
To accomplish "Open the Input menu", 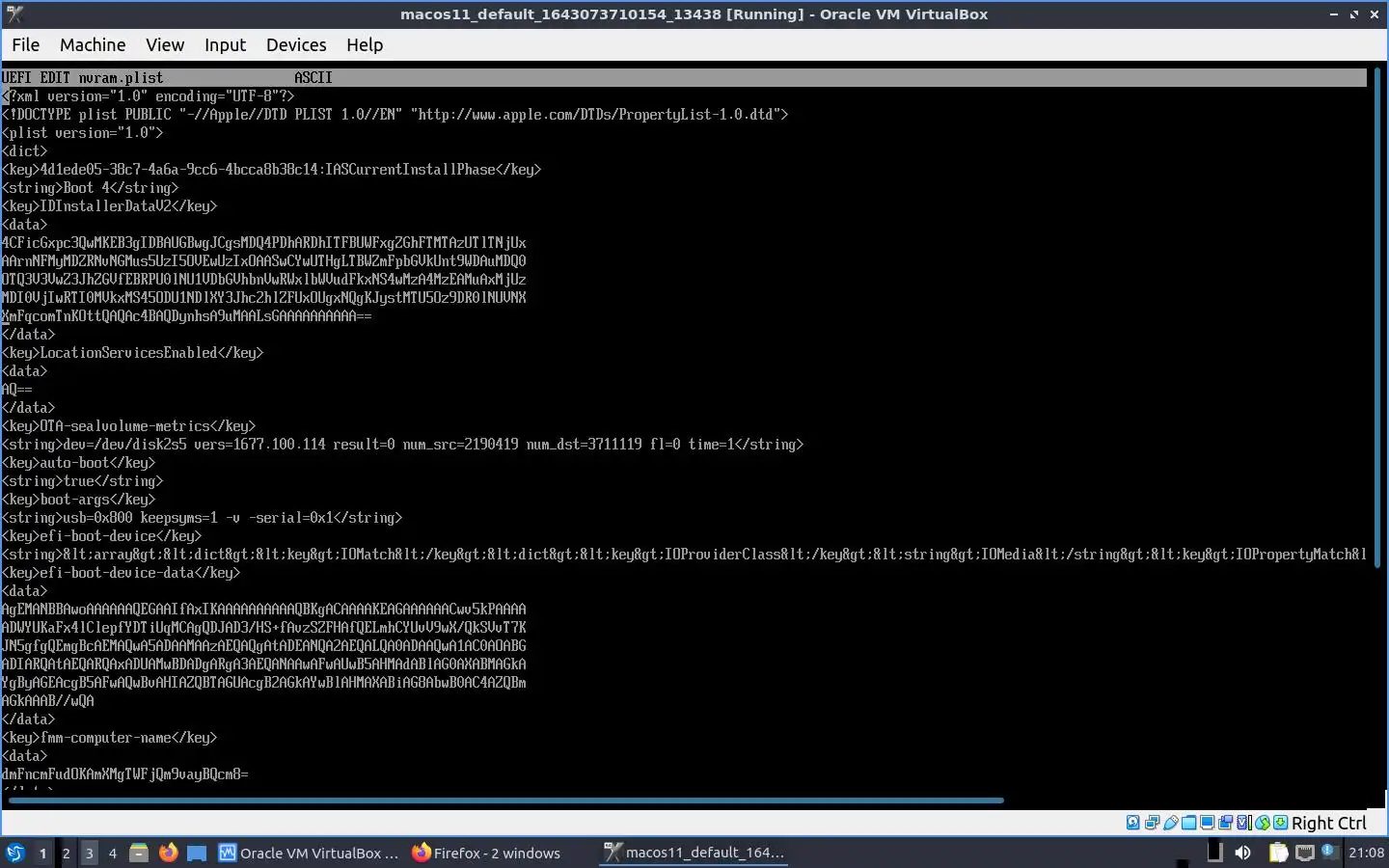I will tap(225, 44).
